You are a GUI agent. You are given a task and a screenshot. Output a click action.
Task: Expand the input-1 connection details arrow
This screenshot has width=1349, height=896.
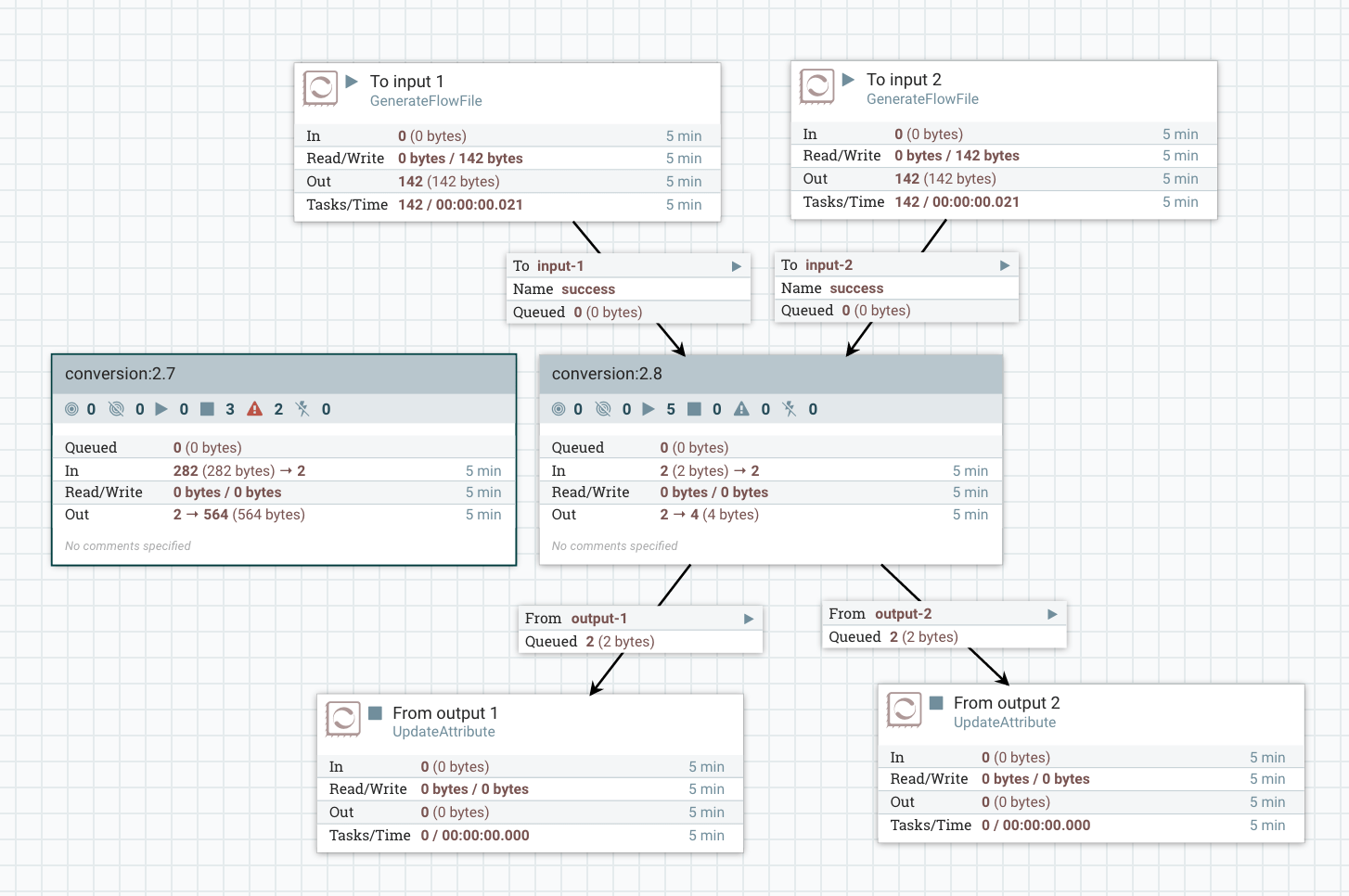click(736, 265)
